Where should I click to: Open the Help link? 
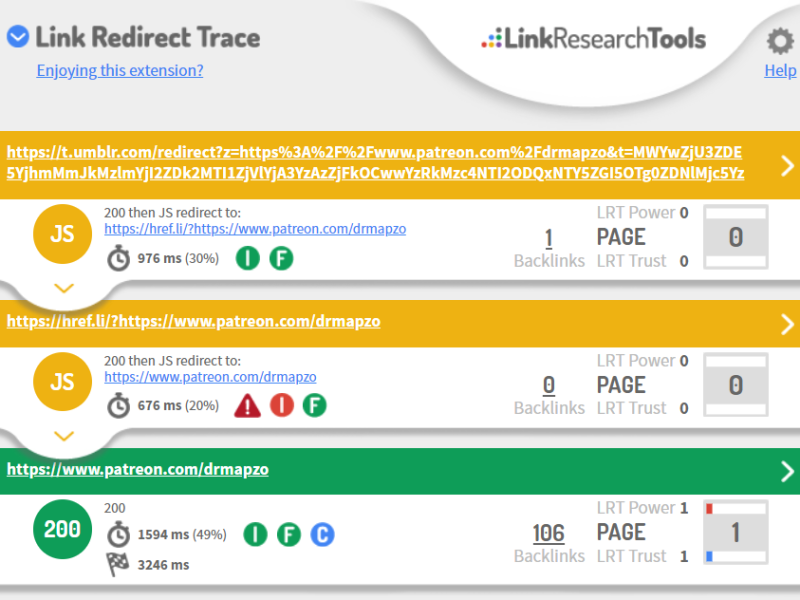tap(780, 70)
